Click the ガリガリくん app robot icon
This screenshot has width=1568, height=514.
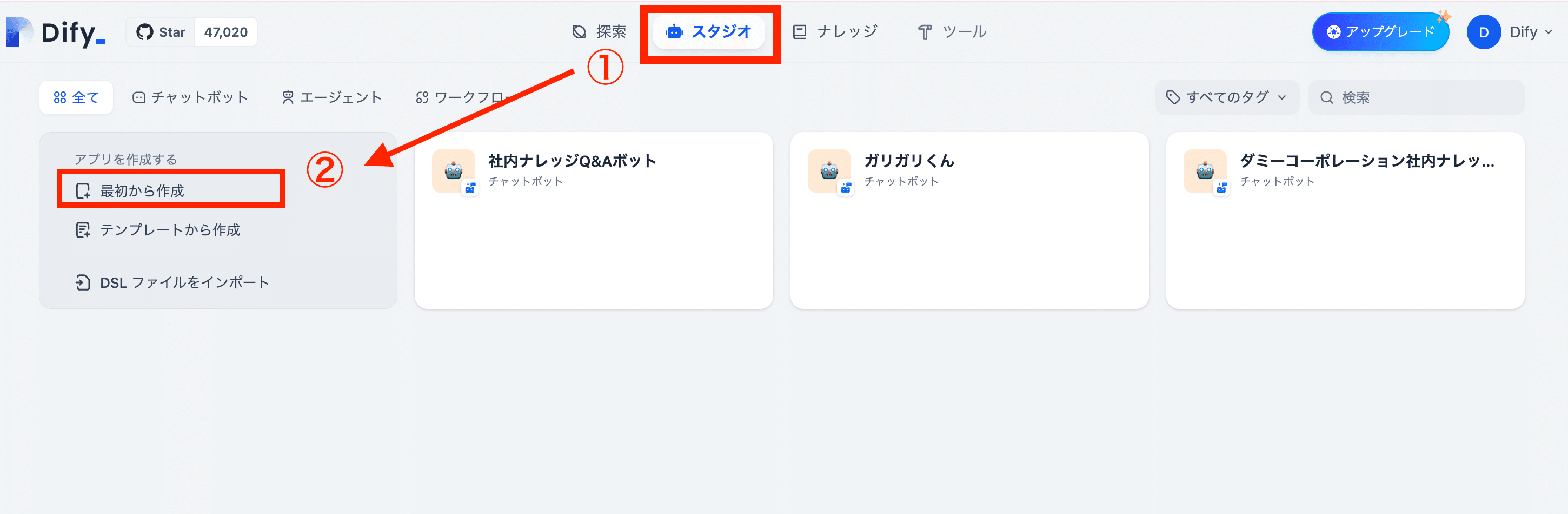coord(829,171)
